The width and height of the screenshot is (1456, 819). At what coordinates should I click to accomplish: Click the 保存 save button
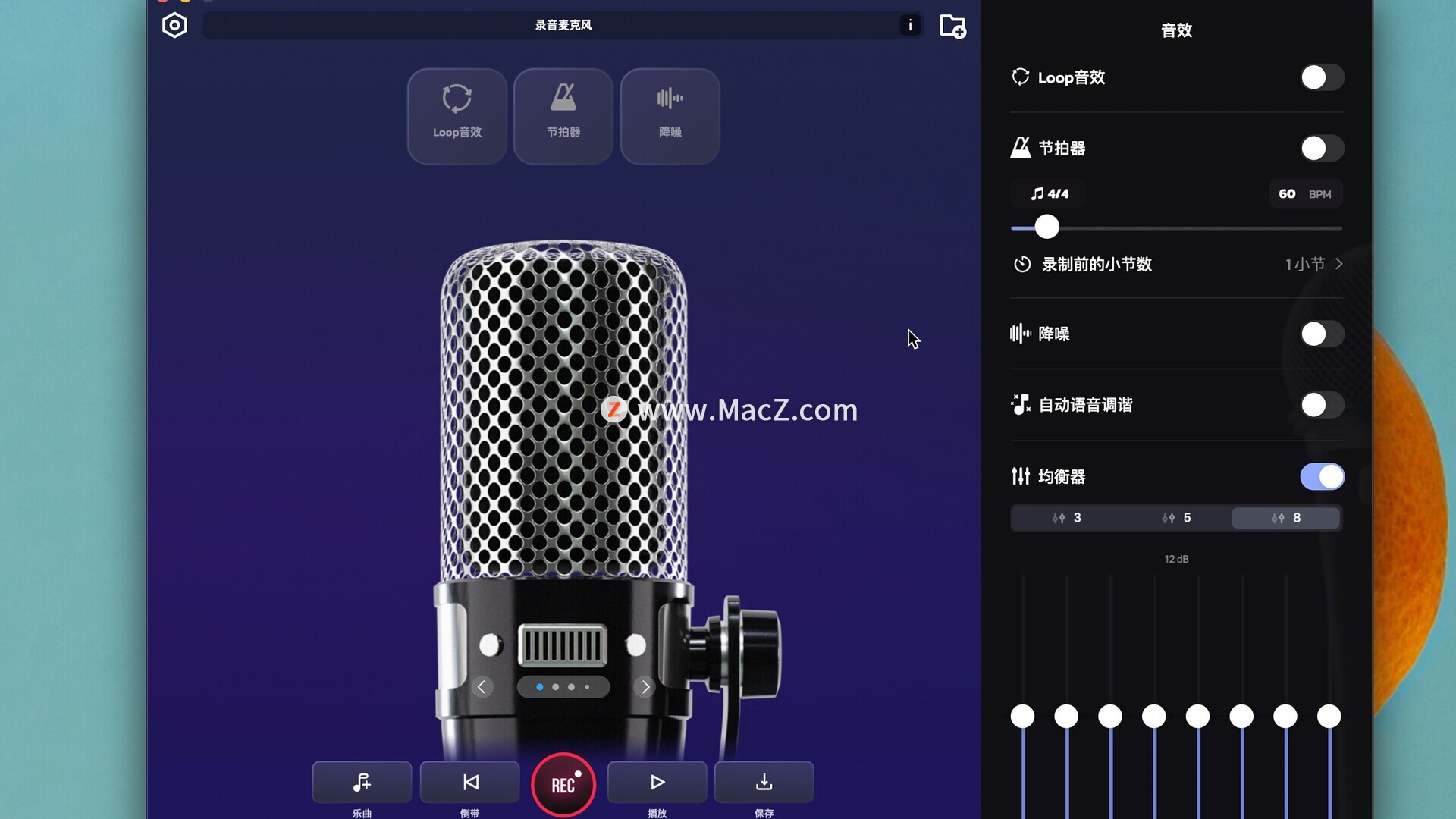[x=764, y=782]
